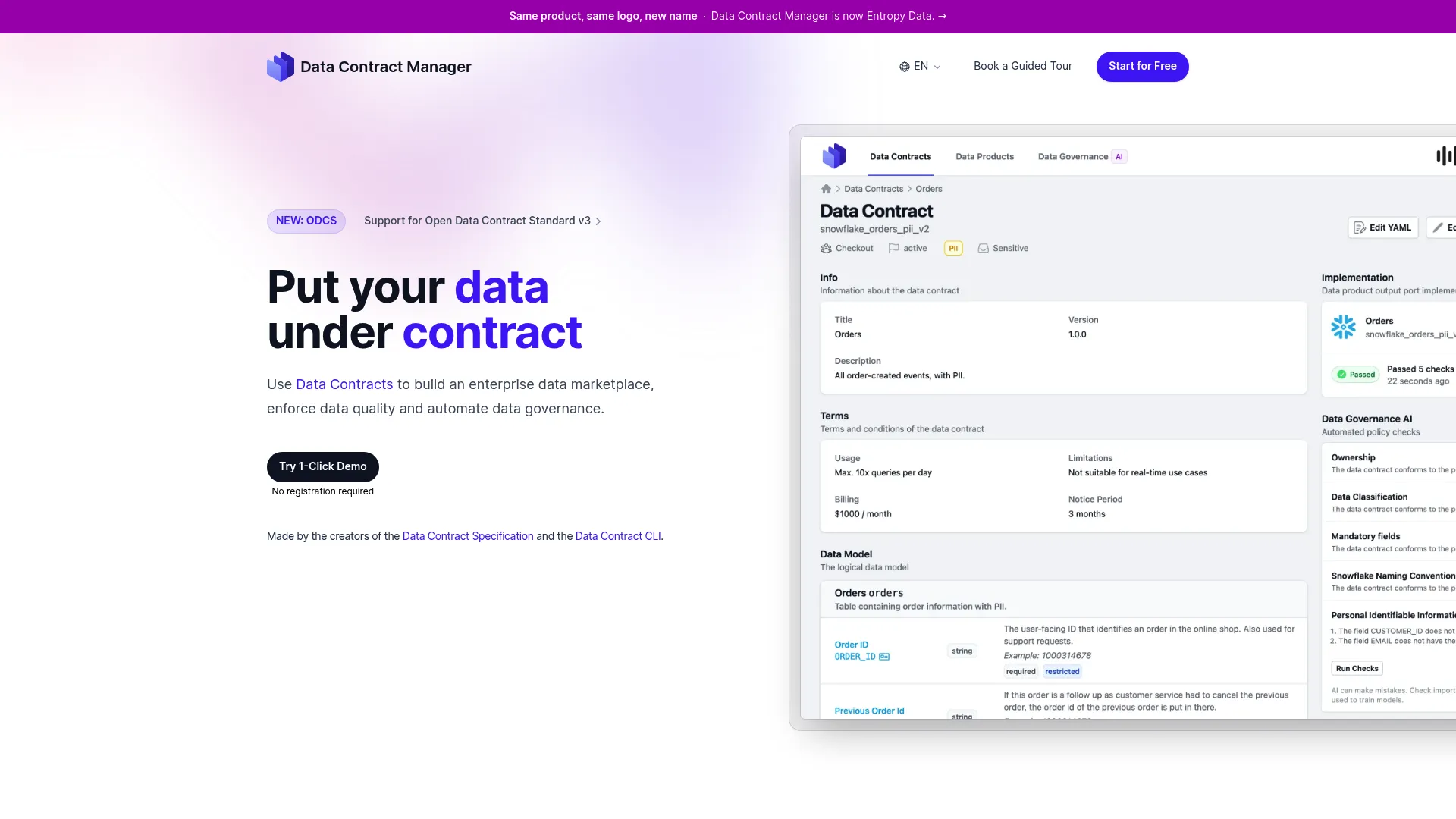Click the Passed 5 checks text
This screenshot has width=1456, height=819.
1420,369
